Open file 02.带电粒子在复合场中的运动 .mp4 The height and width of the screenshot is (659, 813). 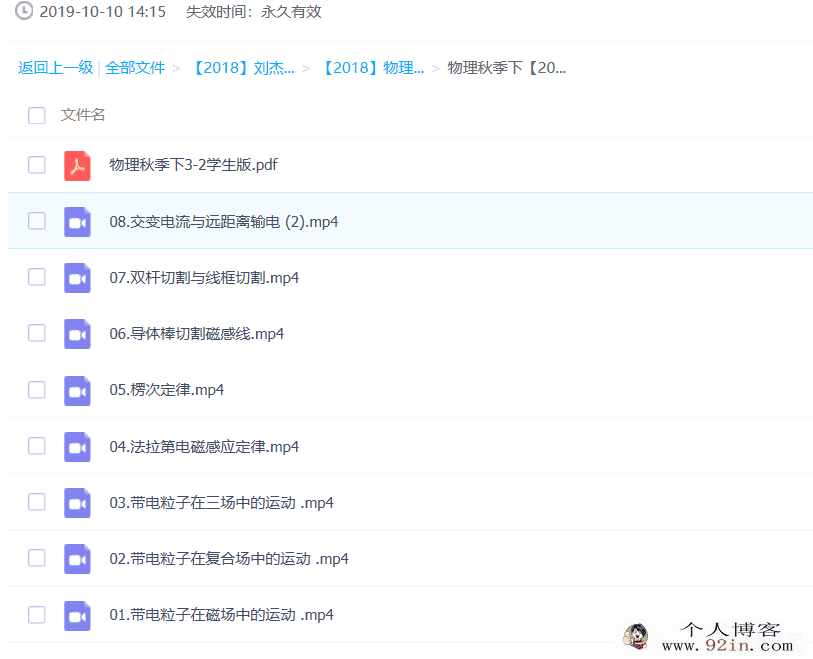click(x=229, y=559)
